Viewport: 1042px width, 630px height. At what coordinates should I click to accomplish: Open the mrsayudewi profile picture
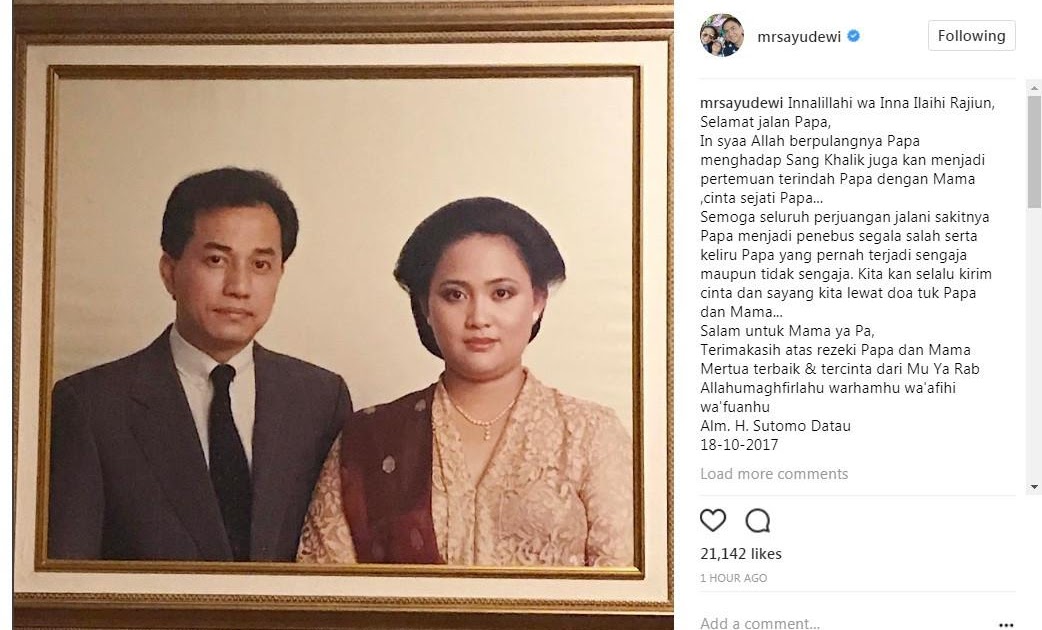point(722,35)
